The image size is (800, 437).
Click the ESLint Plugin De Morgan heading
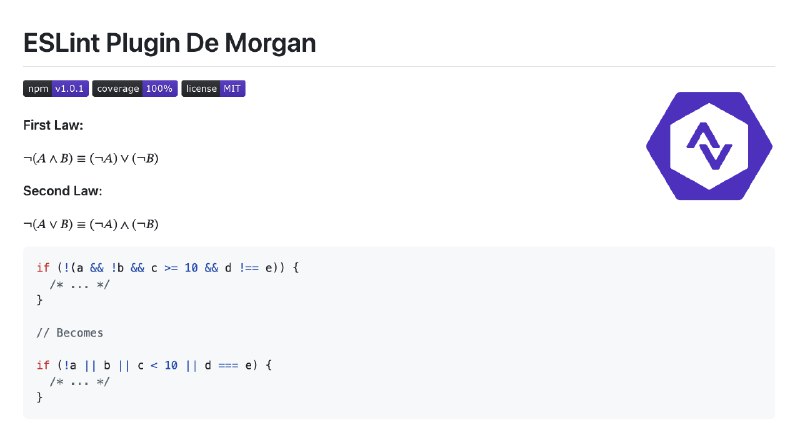[x=169, y=43]
